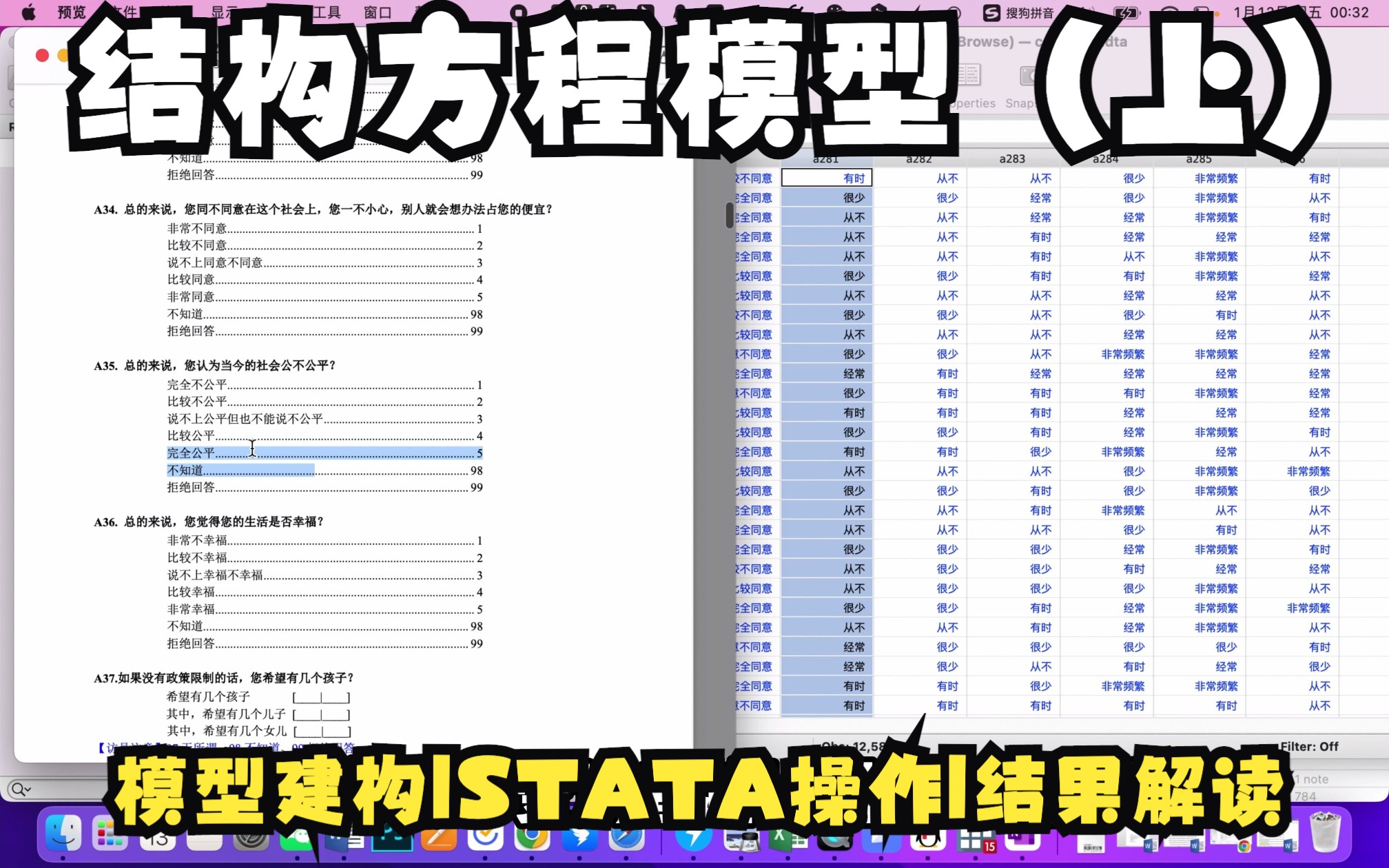Open the Apple menu
Image resolution: width=1389 pixels, height=868 pixels.
[x=28, y=12]
